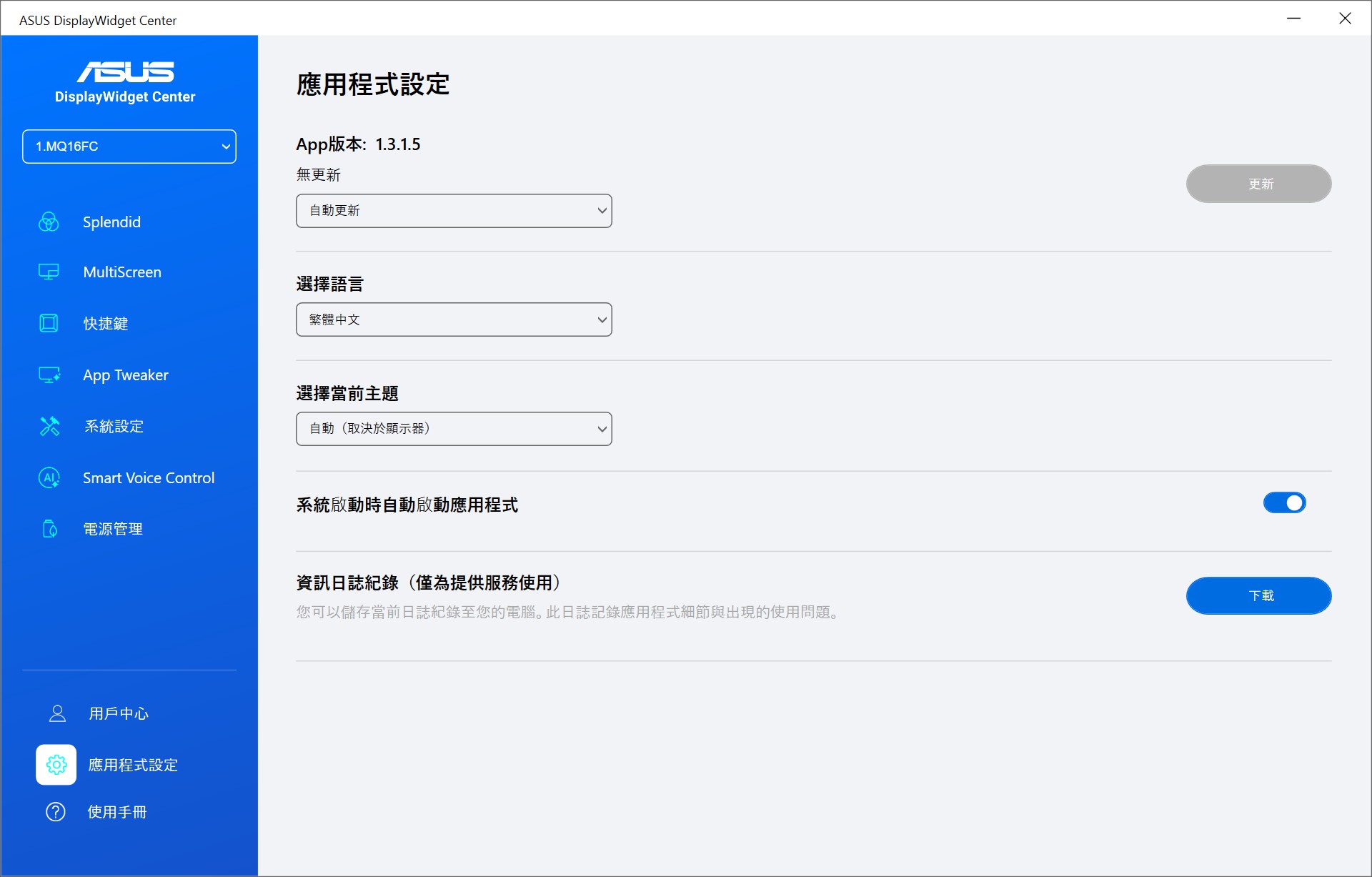The image size is (1372, 877).
Task: Click the Smart Voice Control AI icon
Action: tap(49, 478)
